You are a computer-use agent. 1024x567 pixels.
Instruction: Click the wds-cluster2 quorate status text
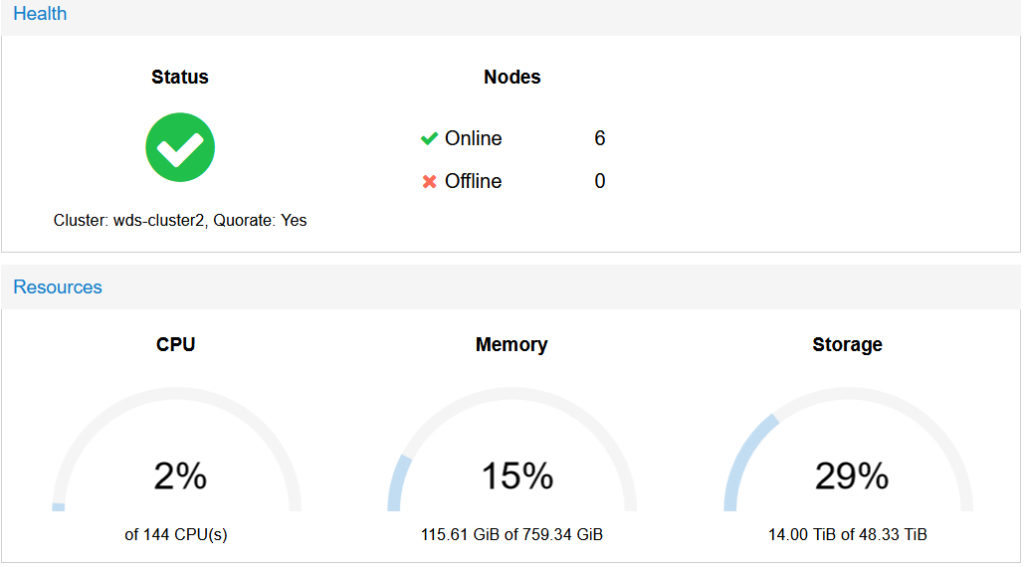pos(180,221)
